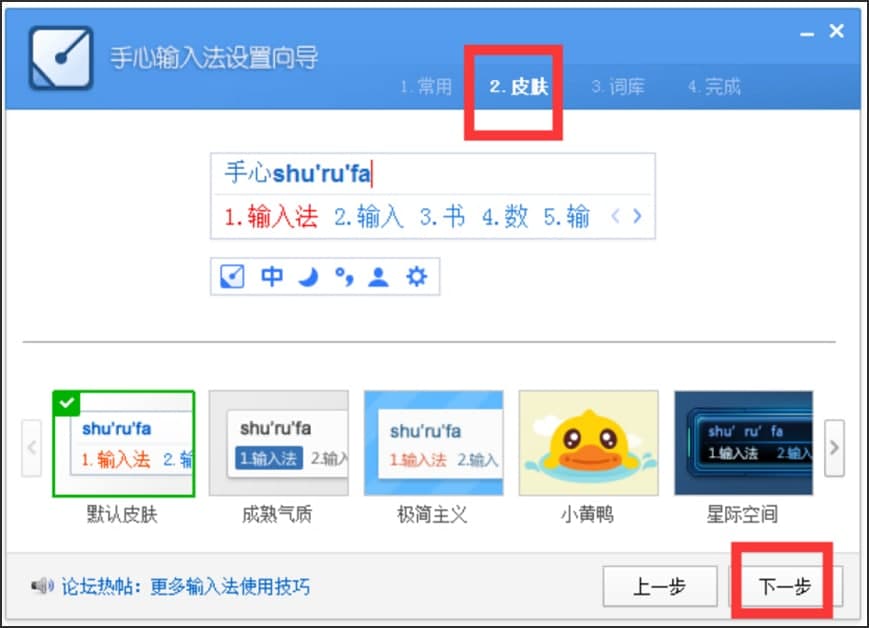Screen dimensions: 869x628
Task: Select the 小黄鸭 skin thumbnail
Action: click(x=588, y=442)
